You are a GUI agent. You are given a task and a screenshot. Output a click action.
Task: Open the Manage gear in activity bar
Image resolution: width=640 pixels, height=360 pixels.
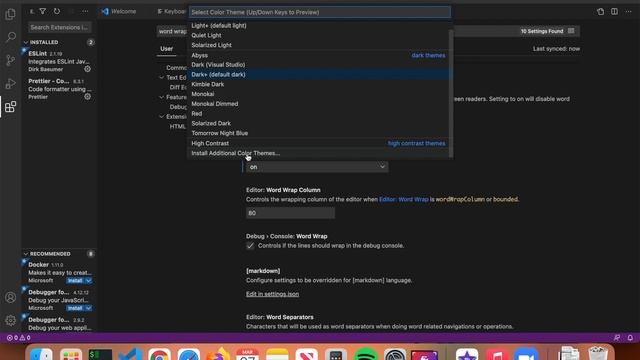11,320
